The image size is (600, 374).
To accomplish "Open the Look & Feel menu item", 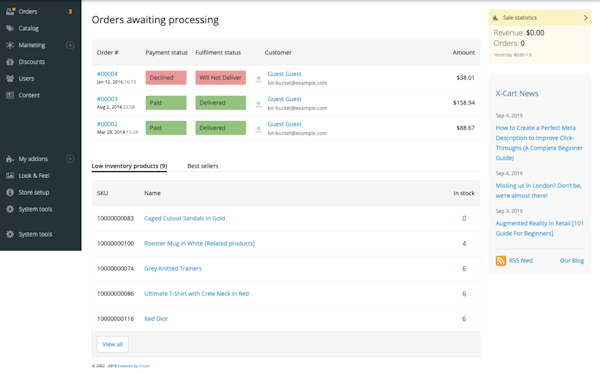I will pyautogui.click(x=34, y=176).
